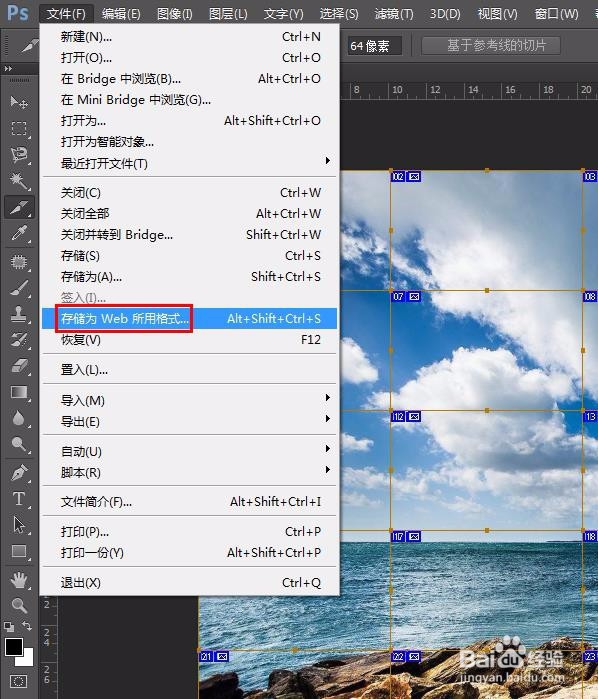Open the foreground color picker
The image size is (598, 699).
click(14, 647)
